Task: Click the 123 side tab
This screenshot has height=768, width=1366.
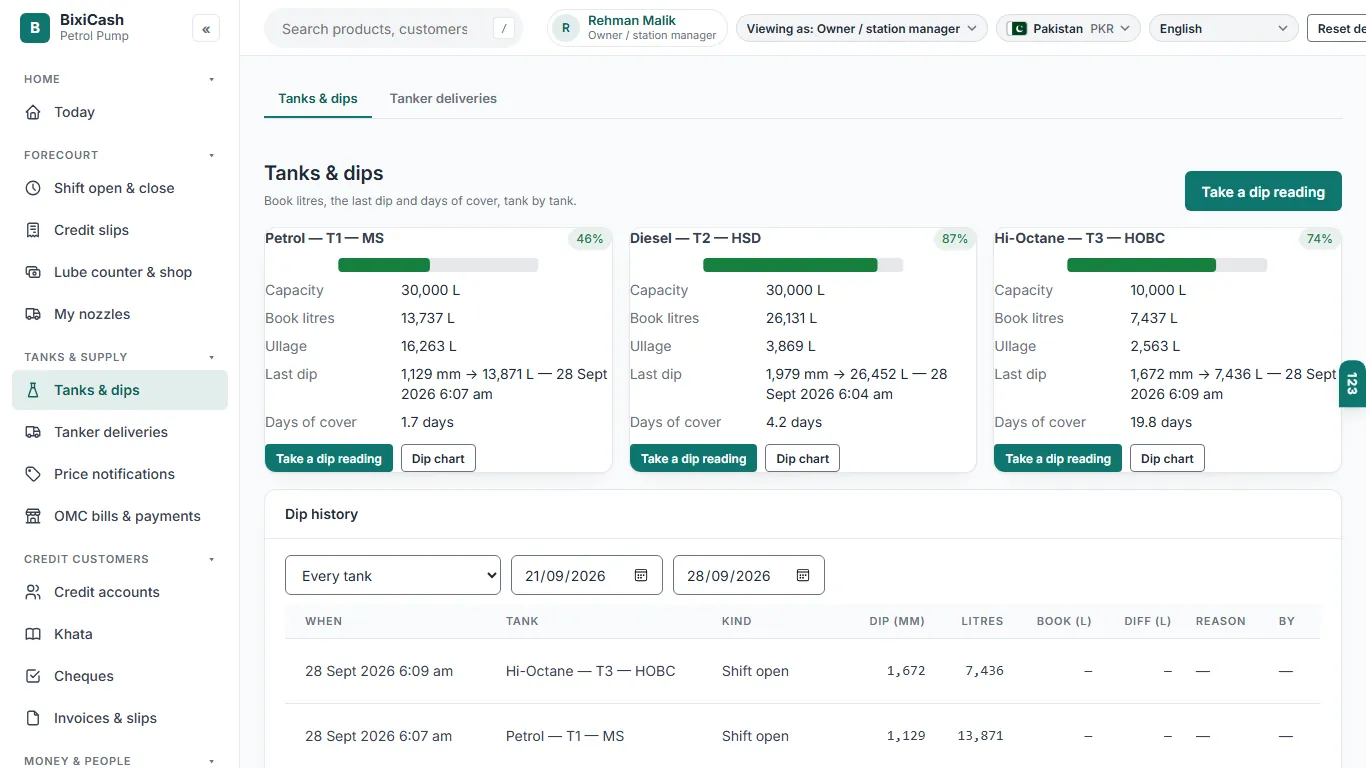Action: click(1352, 384)
